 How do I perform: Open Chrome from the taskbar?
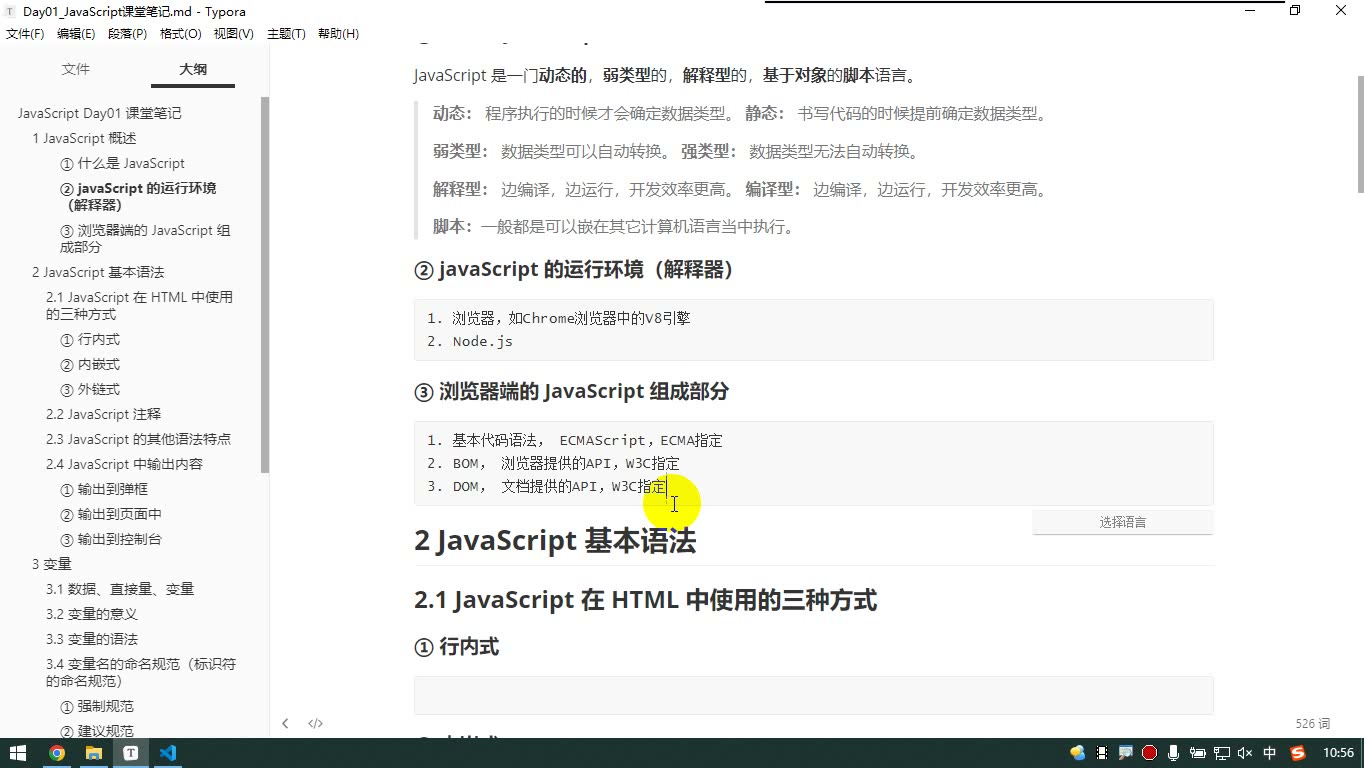coord(57,753)
